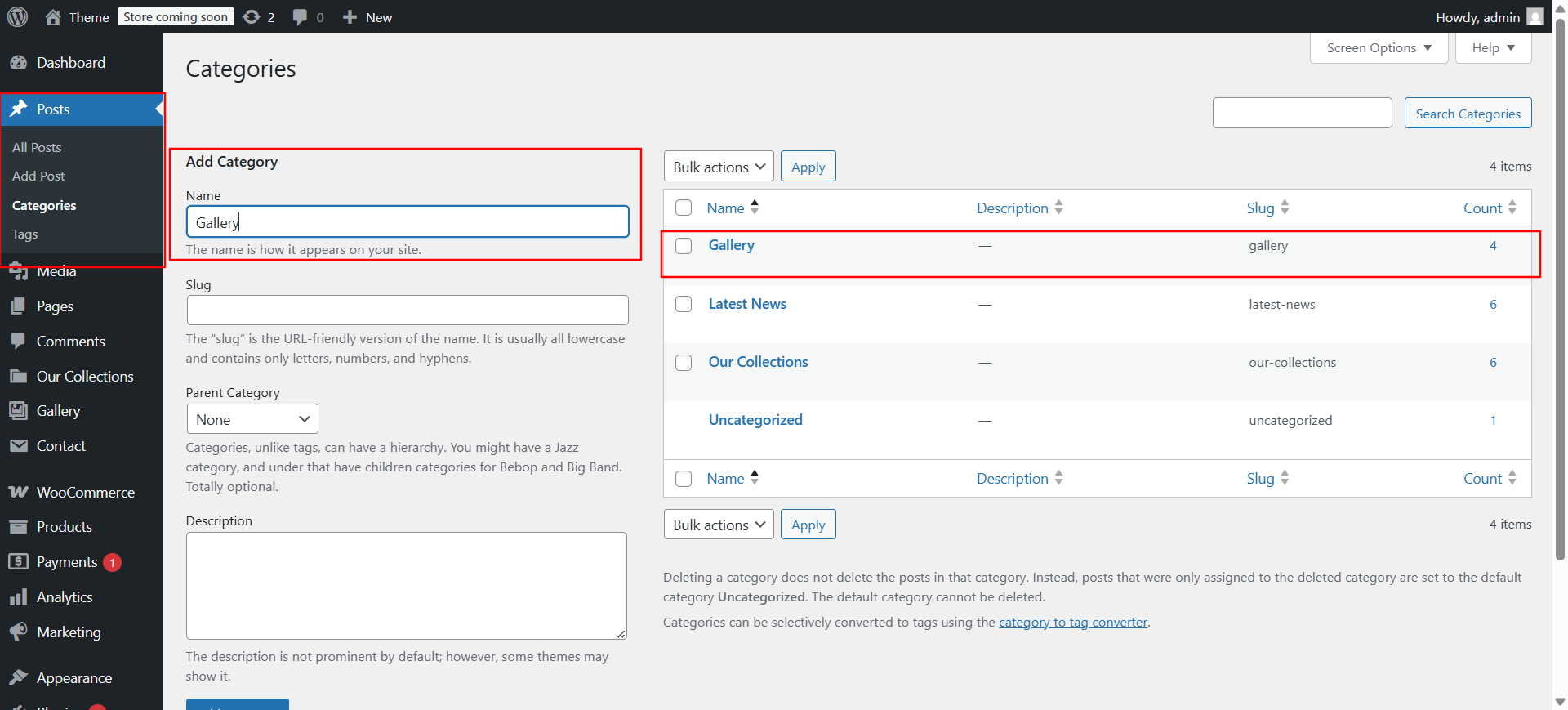The image size is (1568, 710).
Task: Toggle the select-all checkbox in table header
Action: 684,208
